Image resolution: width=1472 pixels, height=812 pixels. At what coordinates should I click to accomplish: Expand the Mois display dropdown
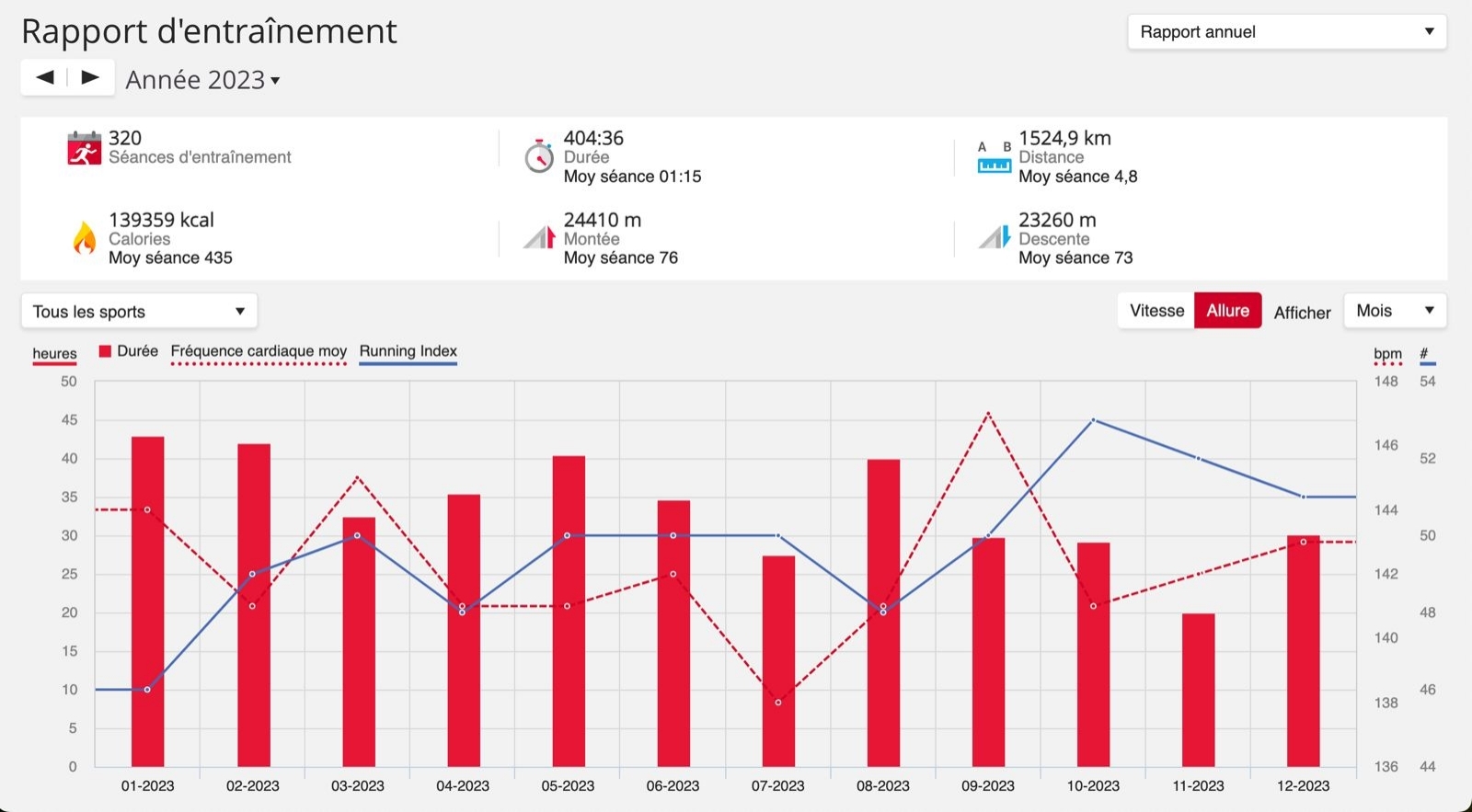click(1394, 311)
